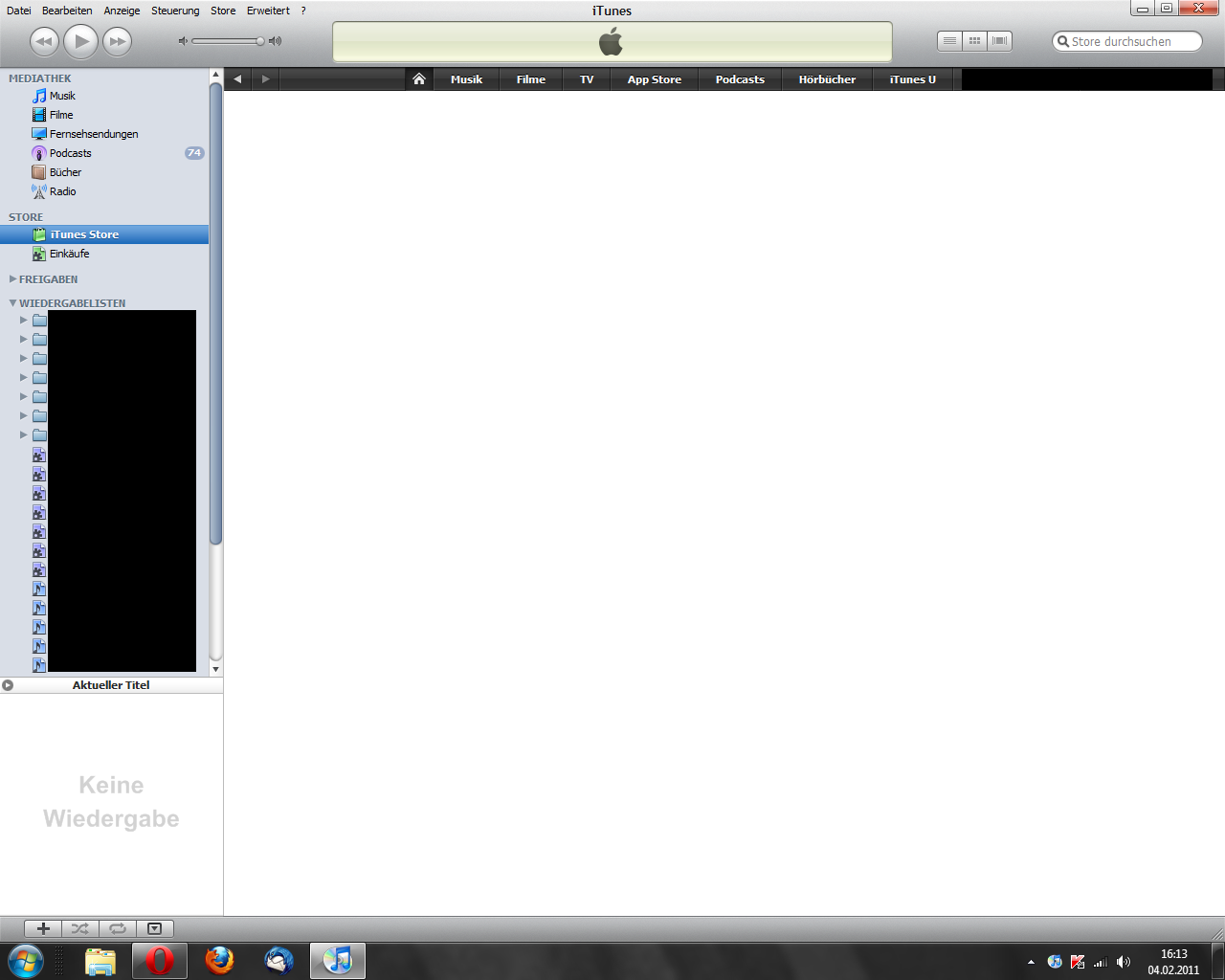
Task: Start playback with the Play button
Action: (x=81, y=41)
